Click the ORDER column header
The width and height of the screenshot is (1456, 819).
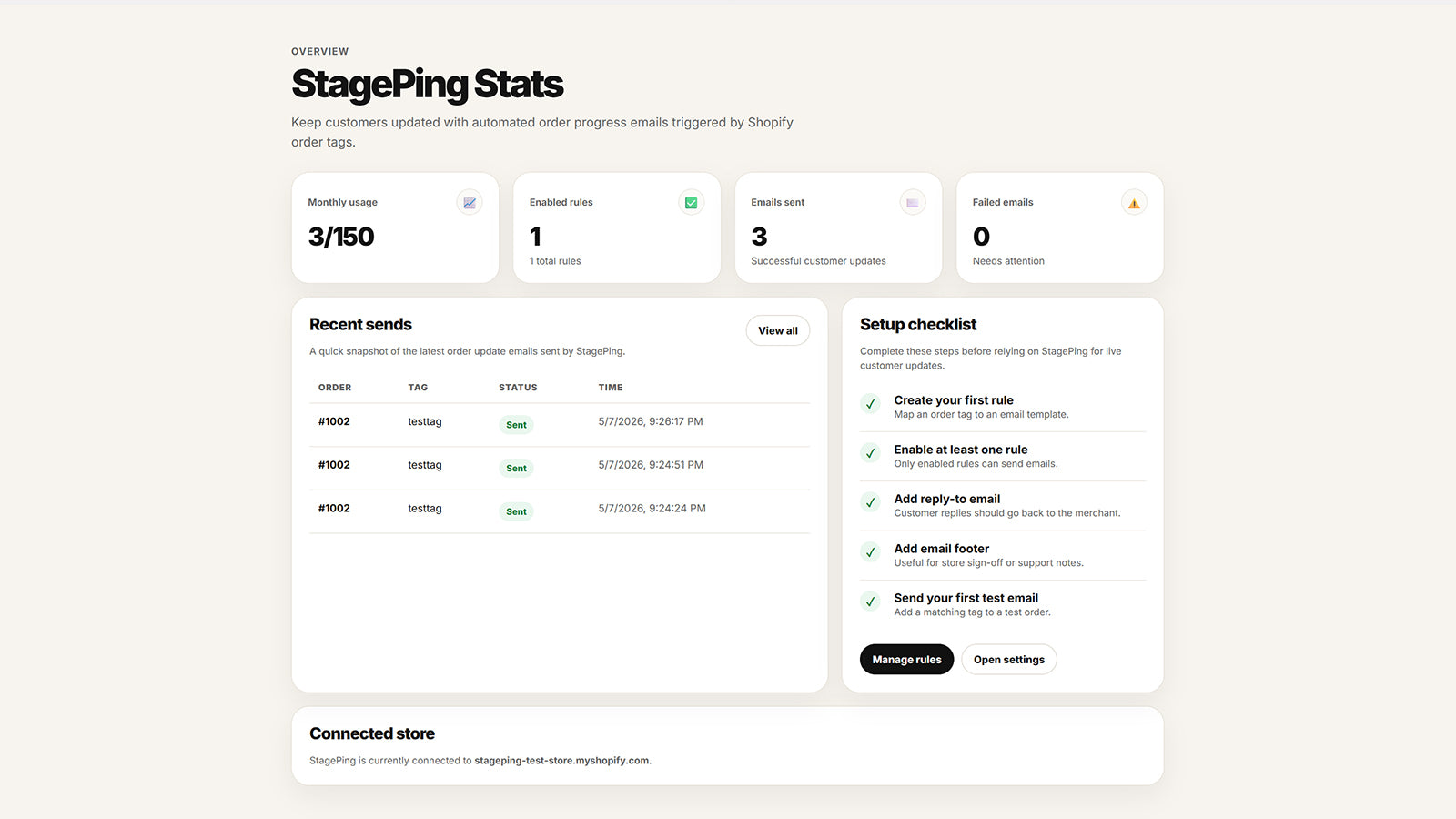coord(335,388)
